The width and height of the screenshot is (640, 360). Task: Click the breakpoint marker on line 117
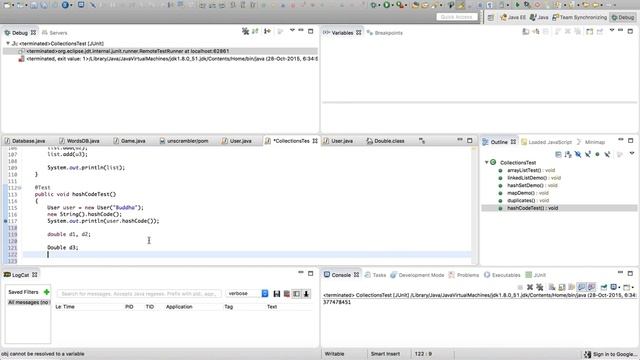coord(5,221)
